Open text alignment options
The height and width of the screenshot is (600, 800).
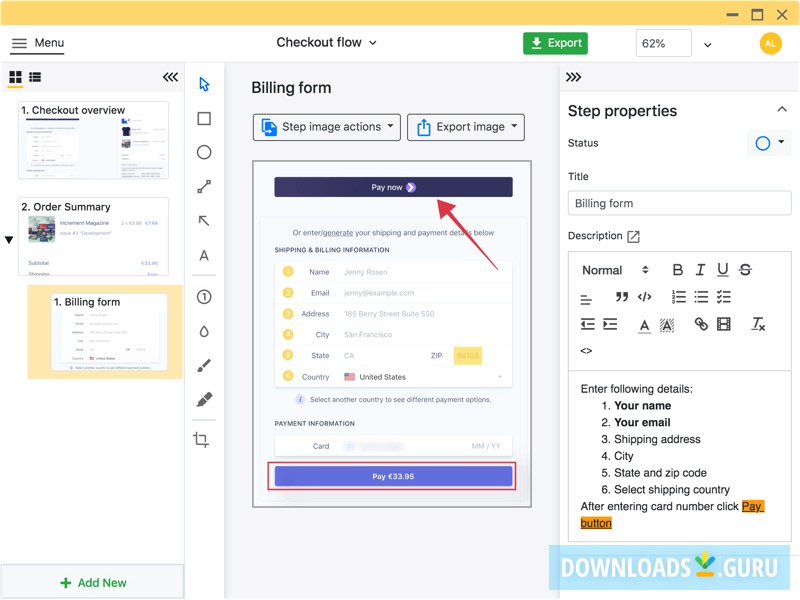click(x=586, y=299)
